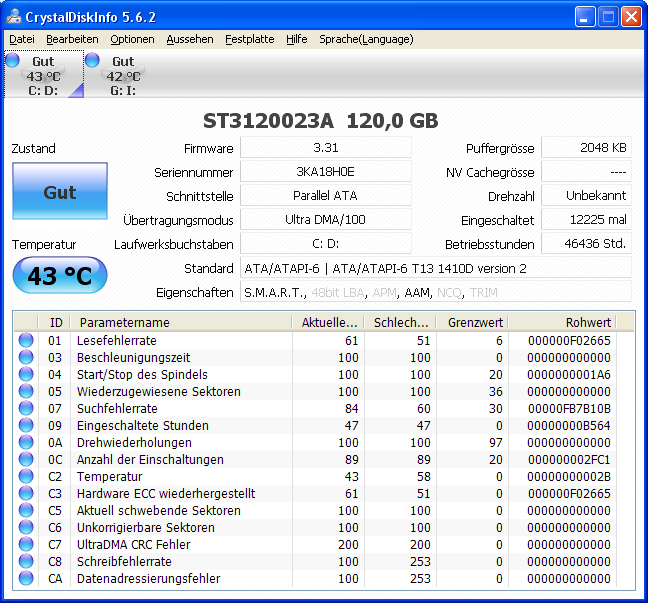Click status orb for Datenadressierungsfehler row

point(26,578)
